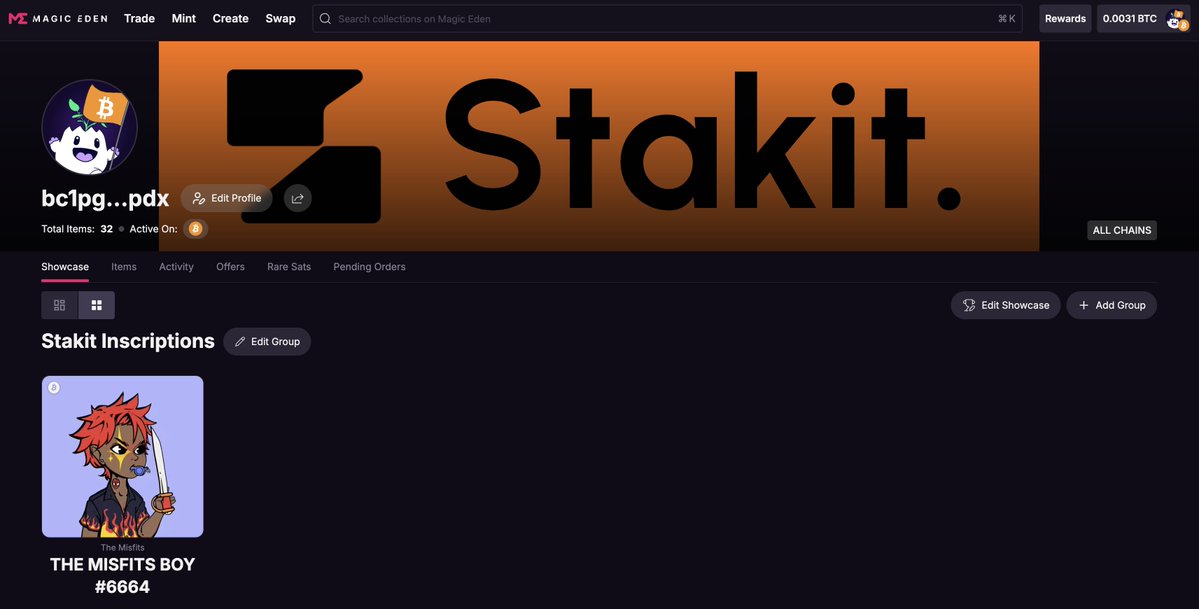
Task: Click the bc1pg...pdx wallet address
Action: click(105, 198)
